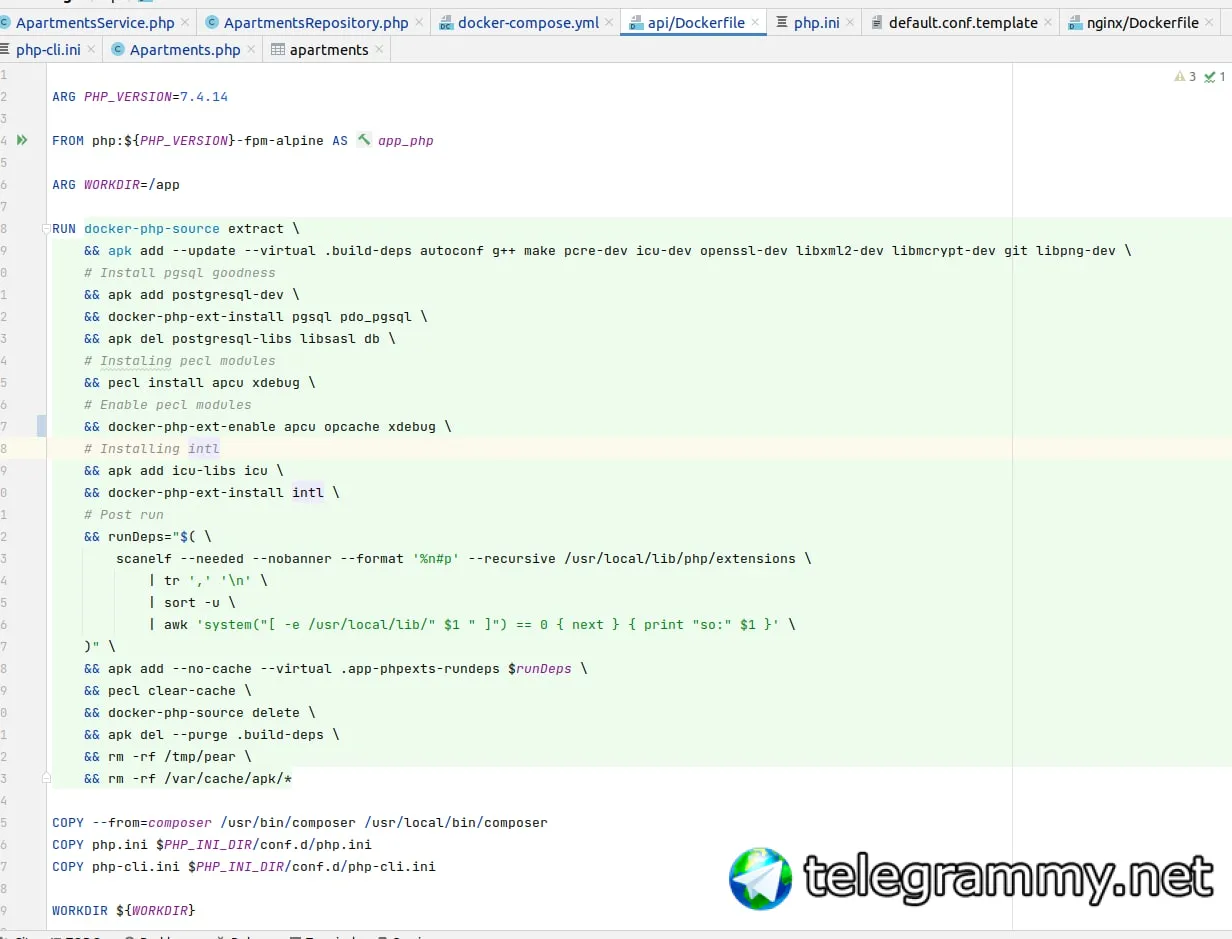The width and height of the screenshot is (1232, 939).
Task: Click the Telegram paper plane logo
Action: point(760,878)
